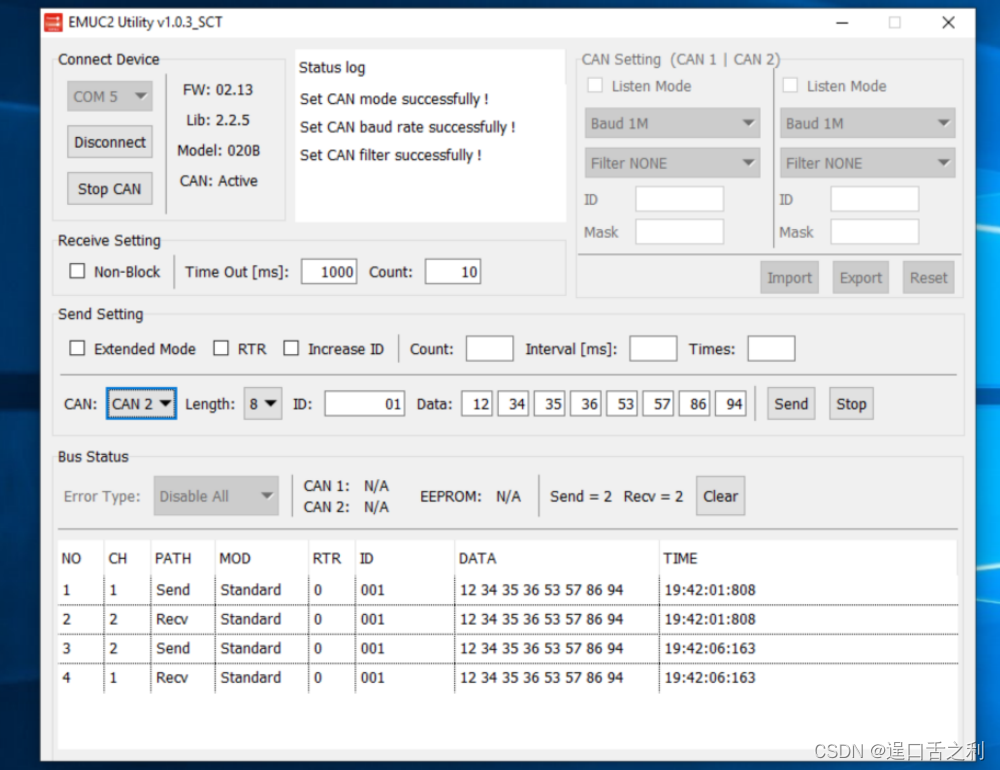
Task: Enable Listen Mode for CAN 2
Action: click(x=790, y=85)
